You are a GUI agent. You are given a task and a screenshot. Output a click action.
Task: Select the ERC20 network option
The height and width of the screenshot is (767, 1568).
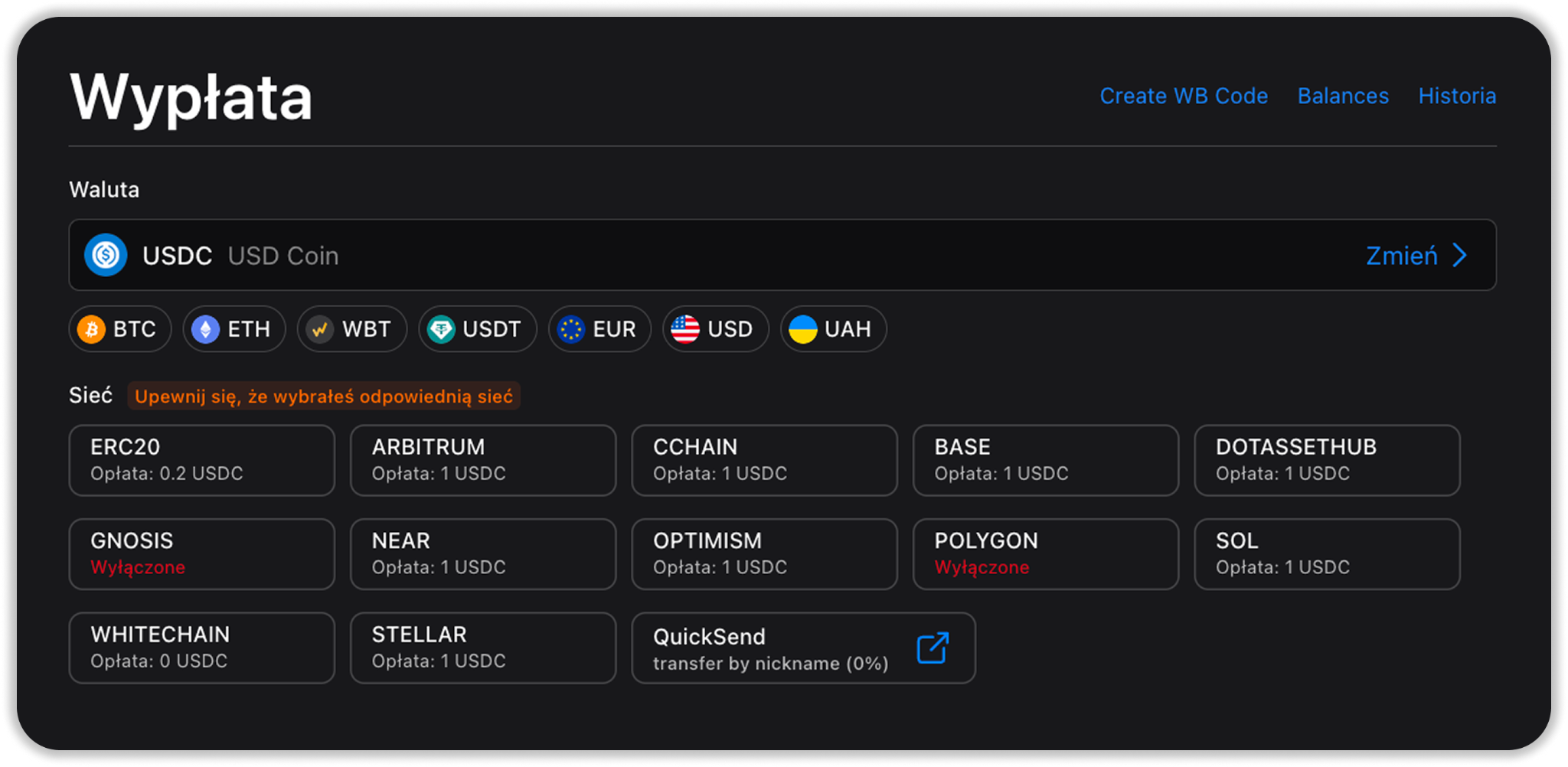pos(202,460)
